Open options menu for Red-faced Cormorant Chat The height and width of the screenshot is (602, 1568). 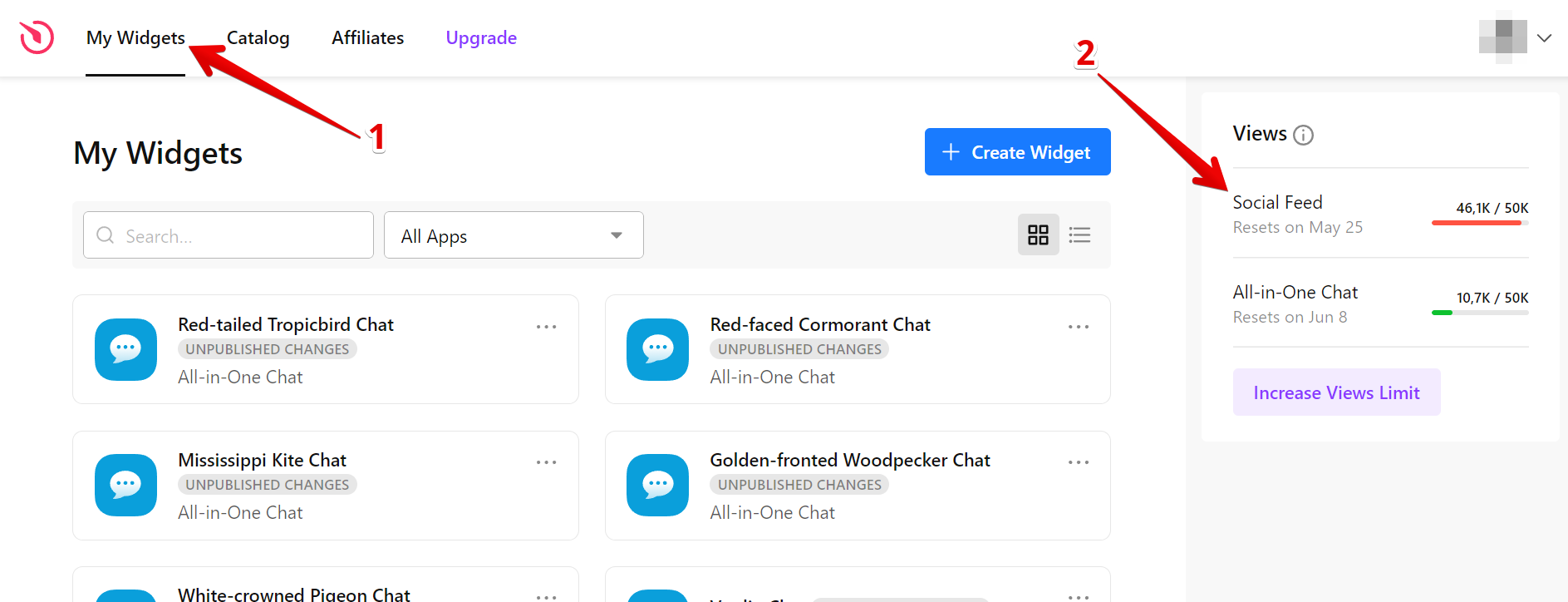[x=1079, y=327]
